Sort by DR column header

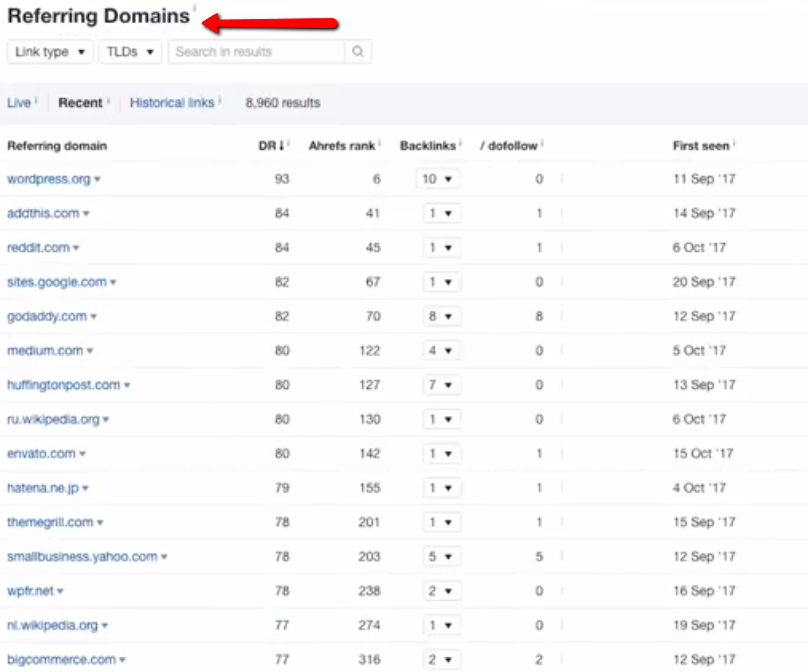(271, 146)
